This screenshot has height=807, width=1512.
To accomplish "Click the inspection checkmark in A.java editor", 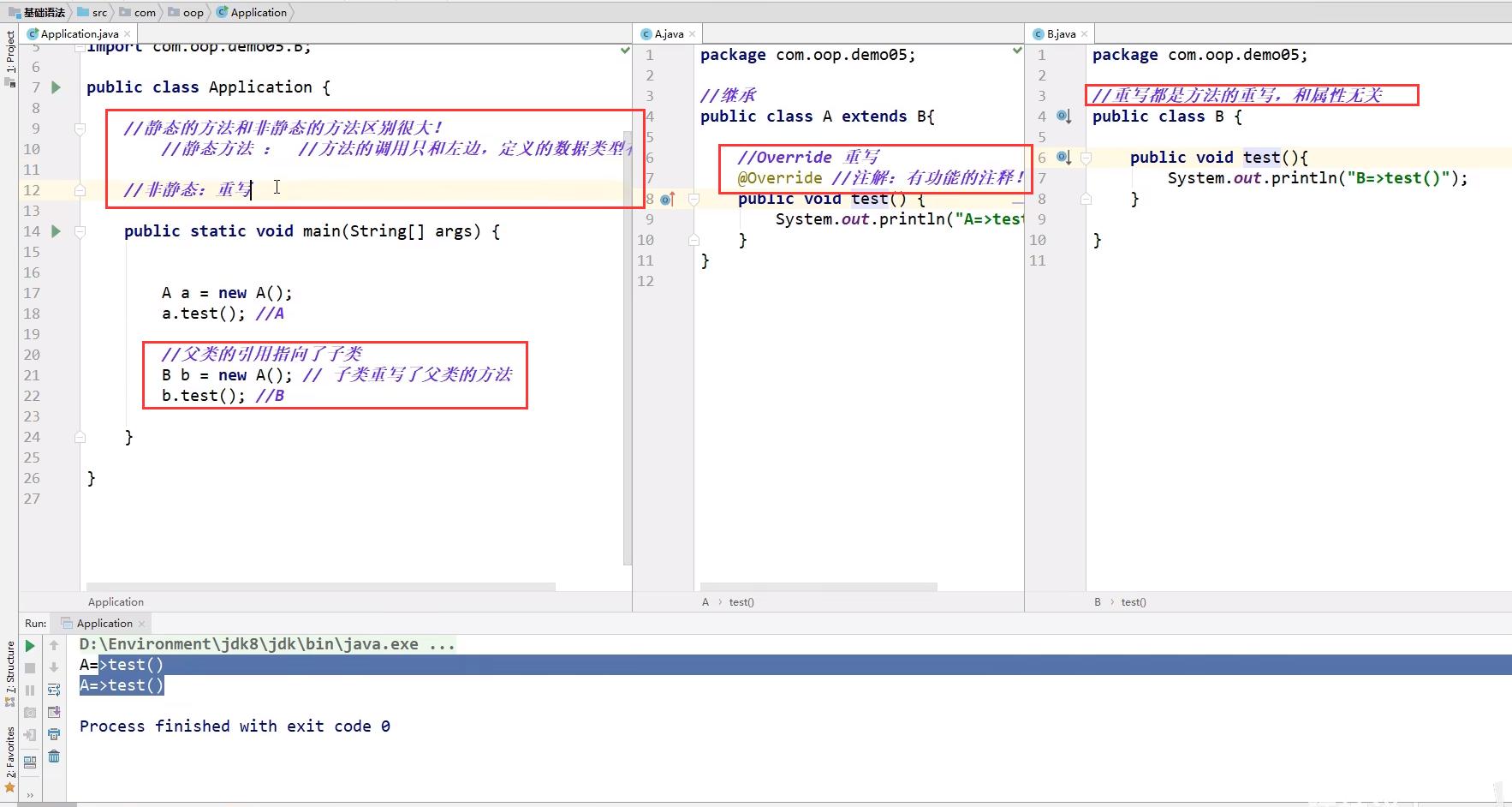I will (x=1017, y=51).
